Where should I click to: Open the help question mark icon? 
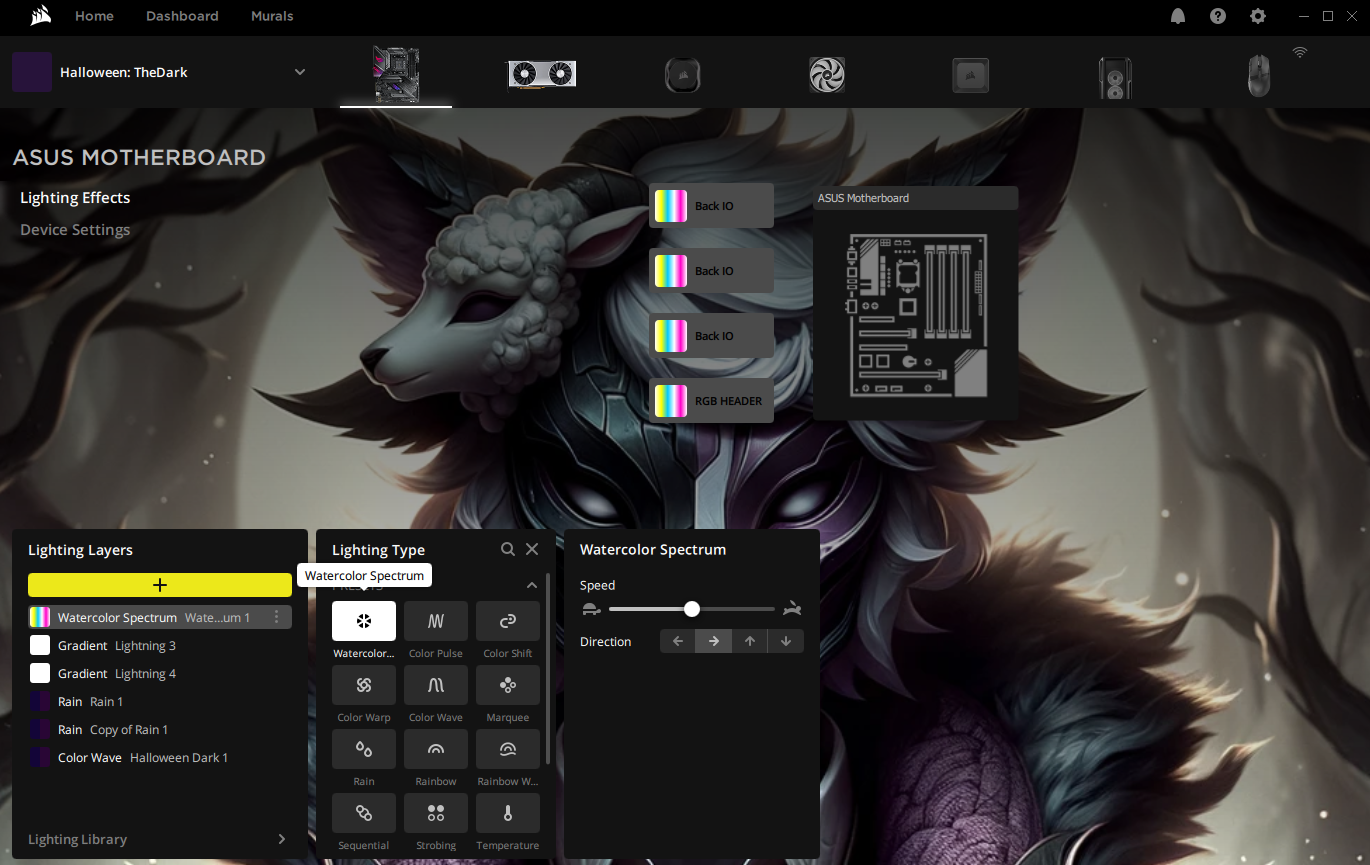pos(1218,16)
